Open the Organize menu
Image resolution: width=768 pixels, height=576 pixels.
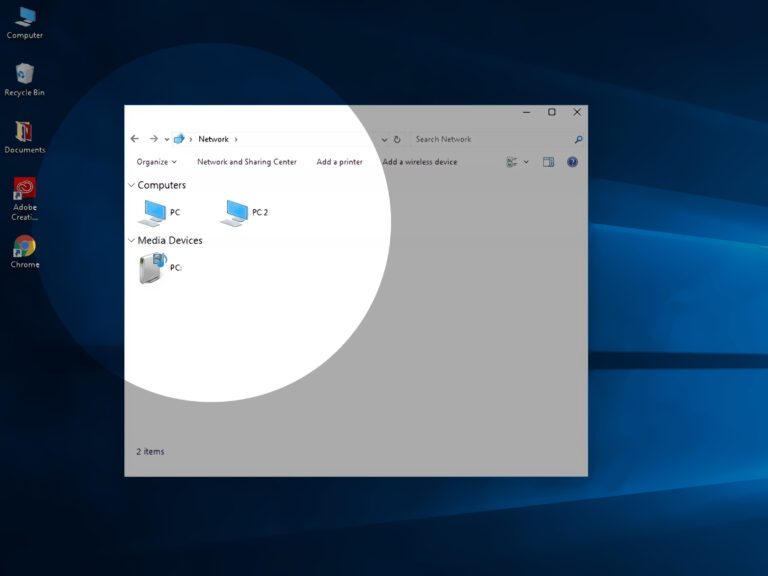coord(156,162)
